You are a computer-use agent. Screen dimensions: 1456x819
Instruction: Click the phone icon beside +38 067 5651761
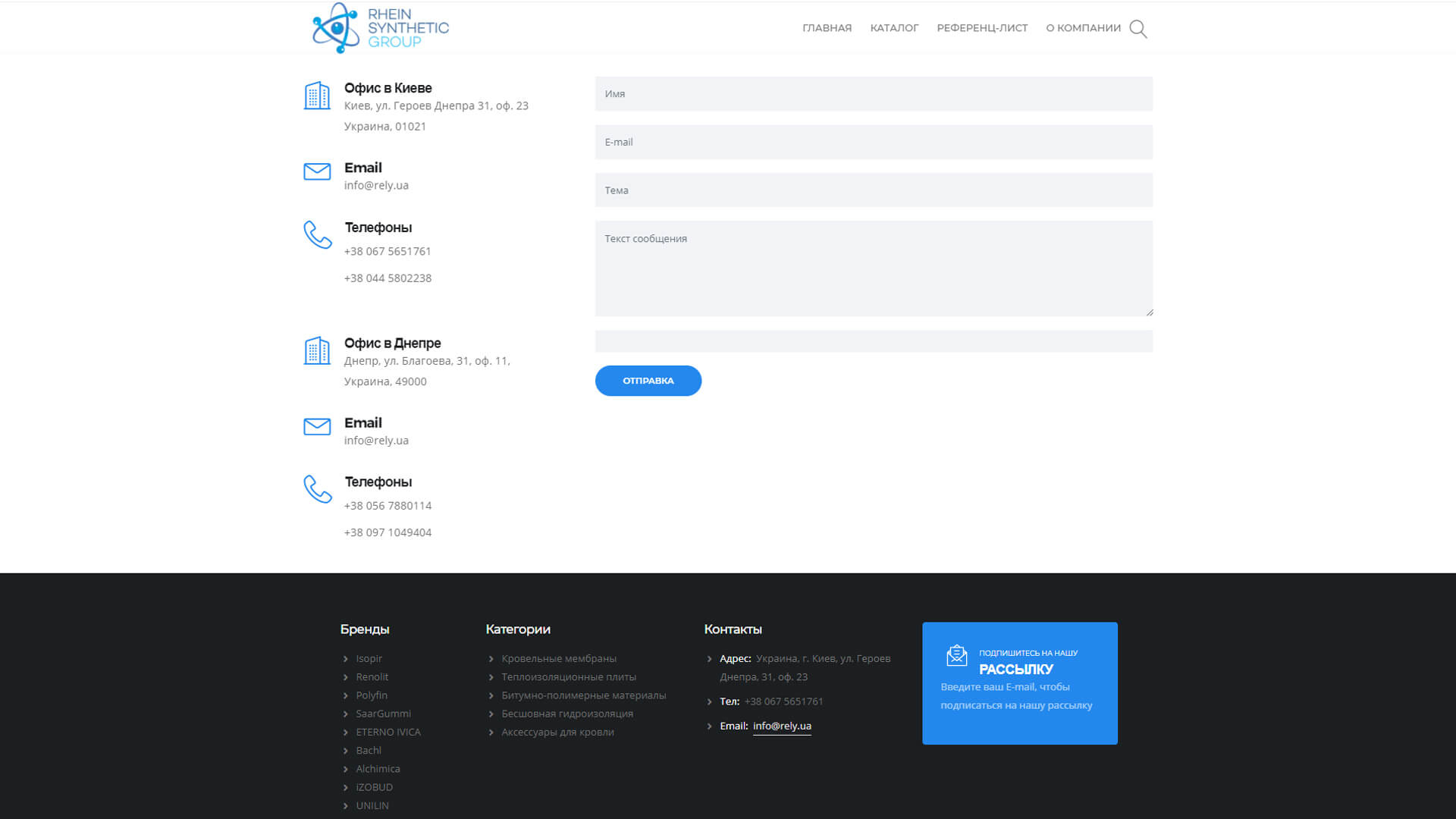tap(318, 235)
